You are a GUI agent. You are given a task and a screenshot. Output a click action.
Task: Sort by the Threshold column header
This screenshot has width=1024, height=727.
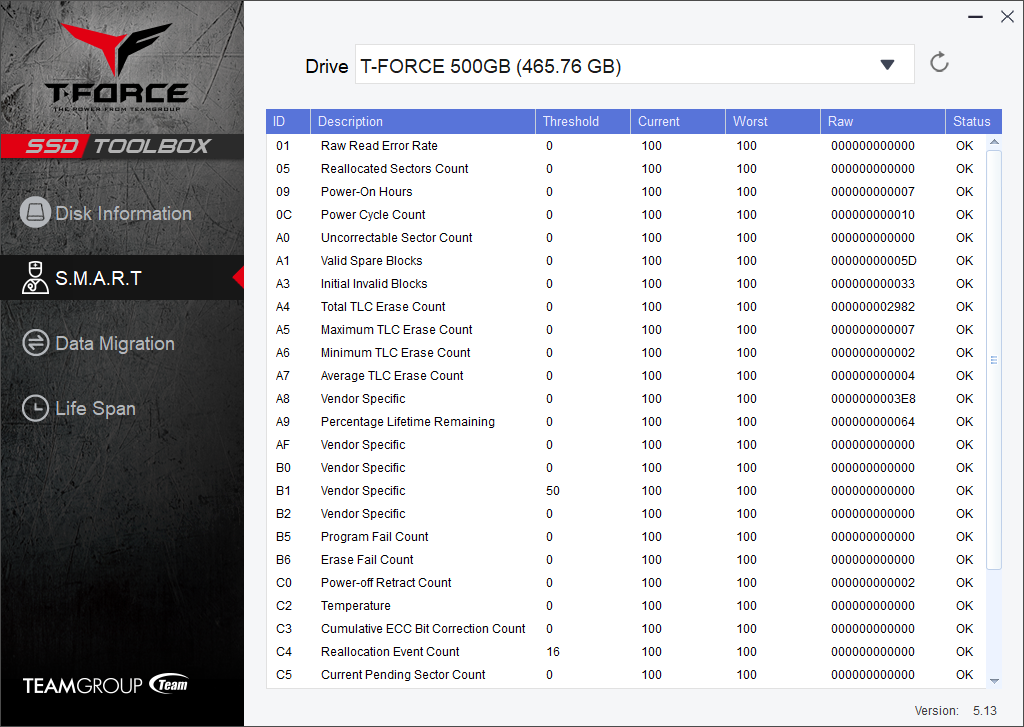[x=583, y=121]
